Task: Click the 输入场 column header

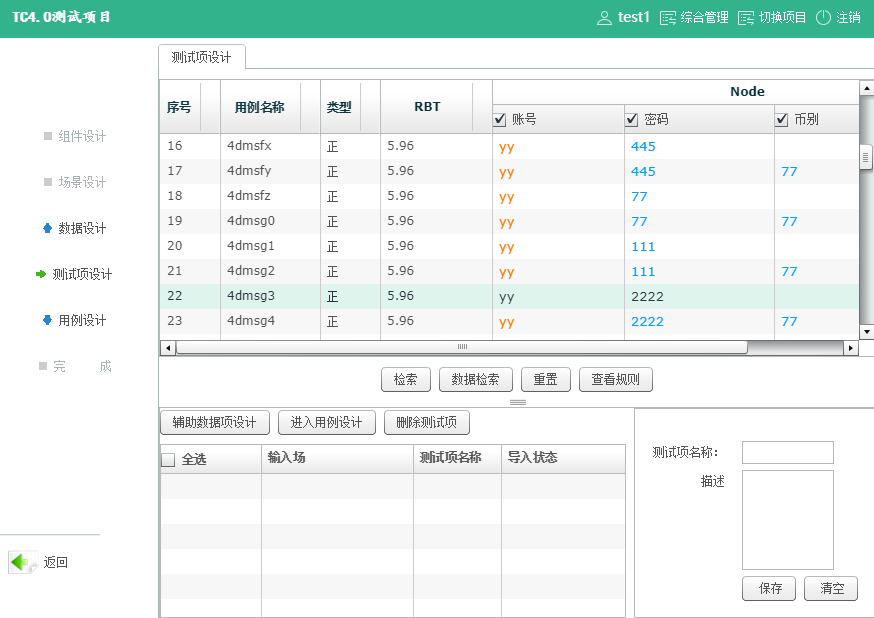Action: click(337, 459)
